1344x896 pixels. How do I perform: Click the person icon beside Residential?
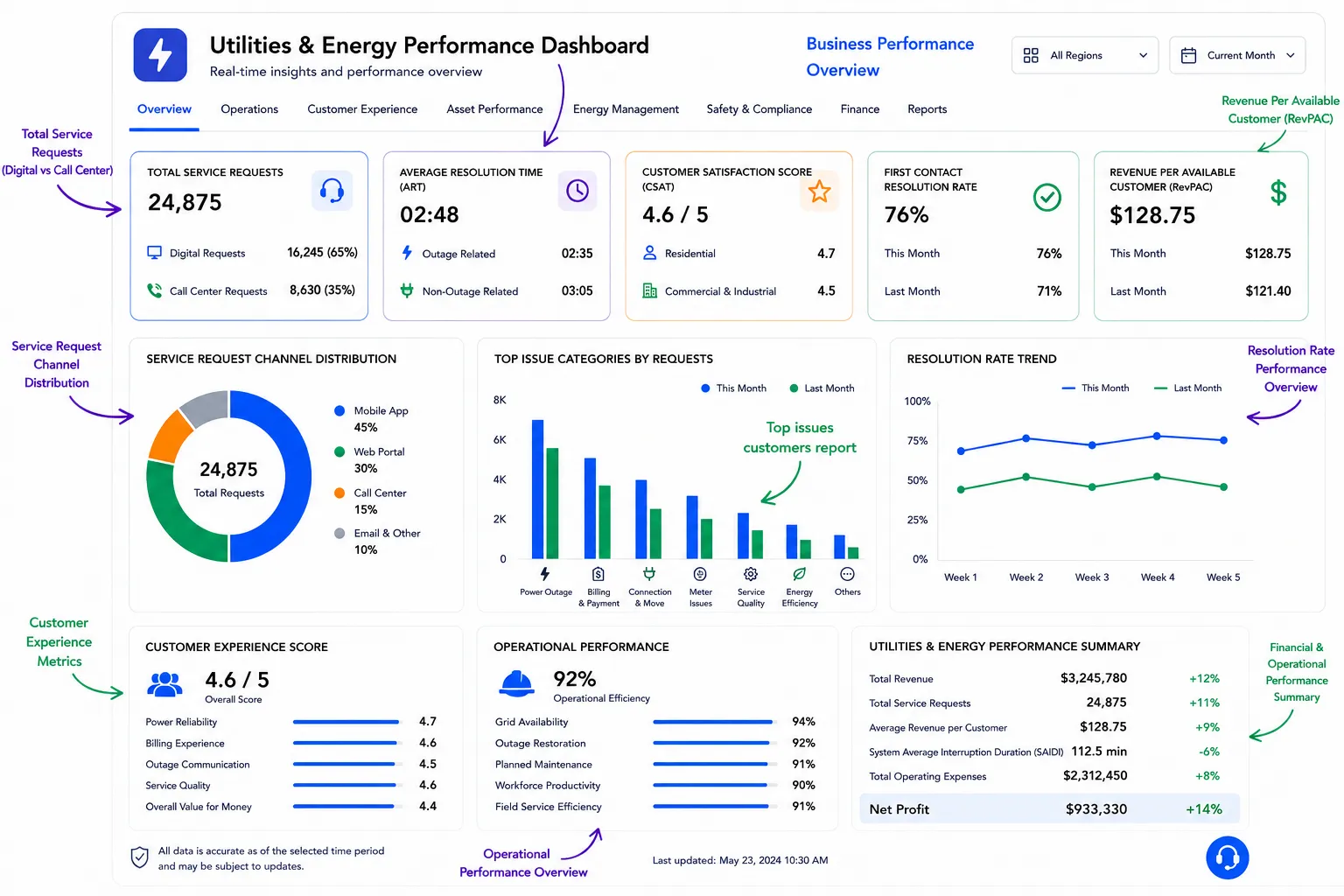coord(649,253)
